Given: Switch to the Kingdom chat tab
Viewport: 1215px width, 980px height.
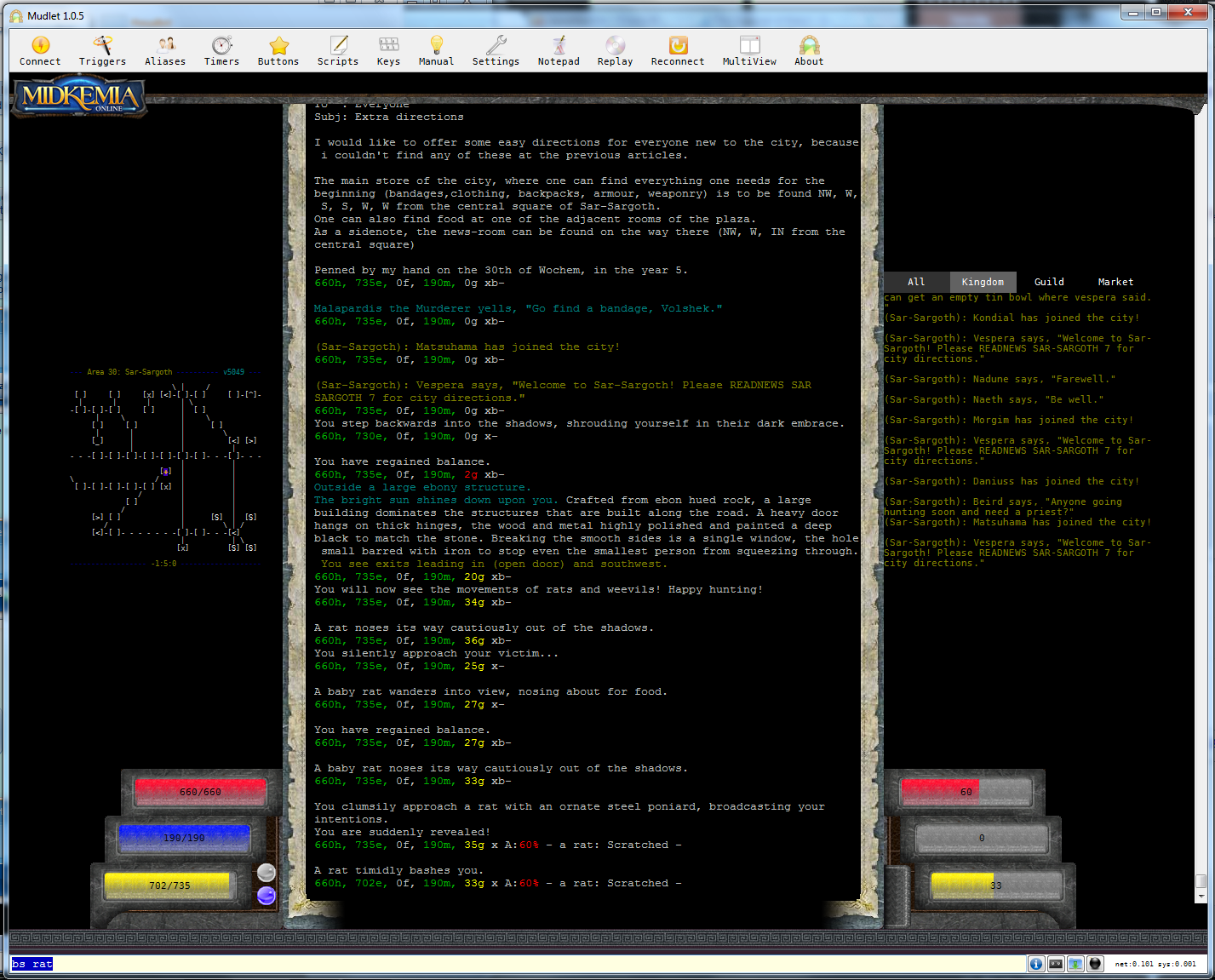Looking at the screenshot, I should (x=983, y=282).
